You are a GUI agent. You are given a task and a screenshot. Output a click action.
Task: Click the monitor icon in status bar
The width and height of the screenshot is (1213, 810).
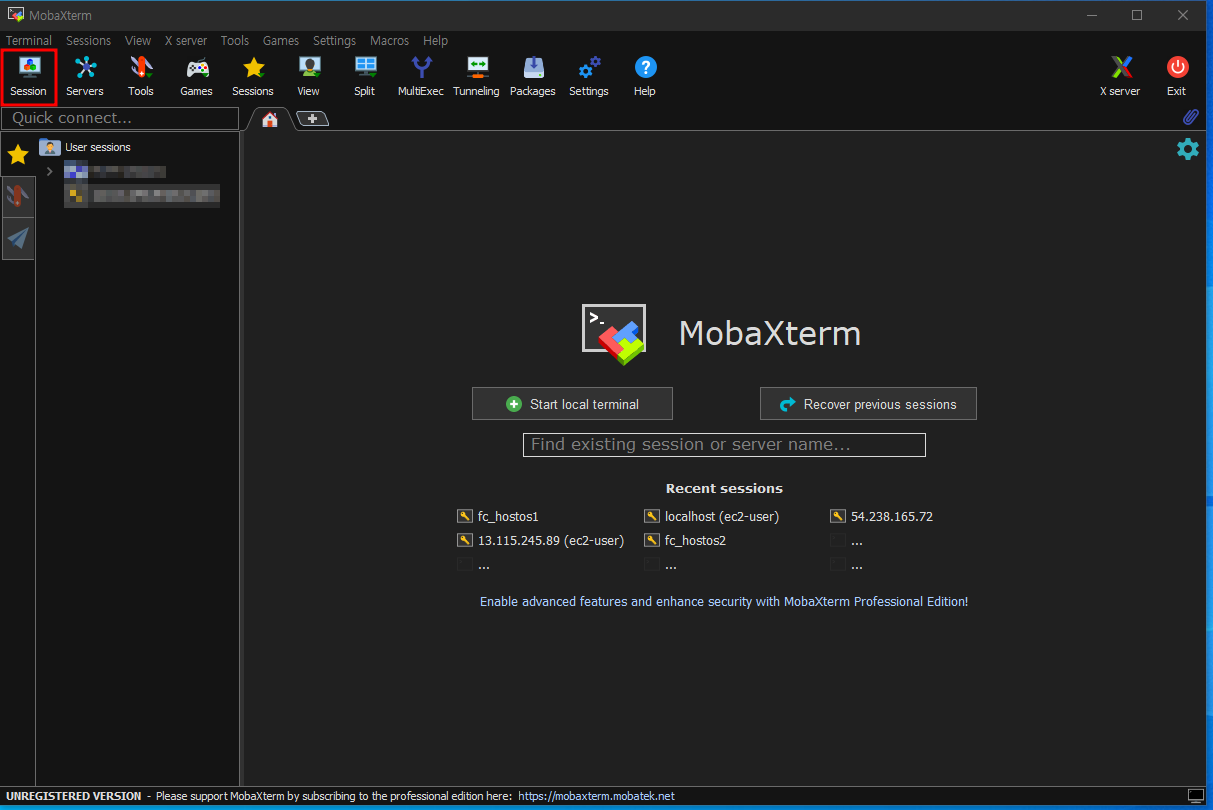[x=1196, y=796]
